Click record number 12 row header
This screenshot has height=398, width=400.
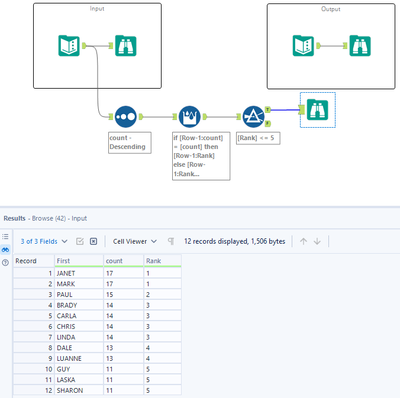(x=34, y=391)
